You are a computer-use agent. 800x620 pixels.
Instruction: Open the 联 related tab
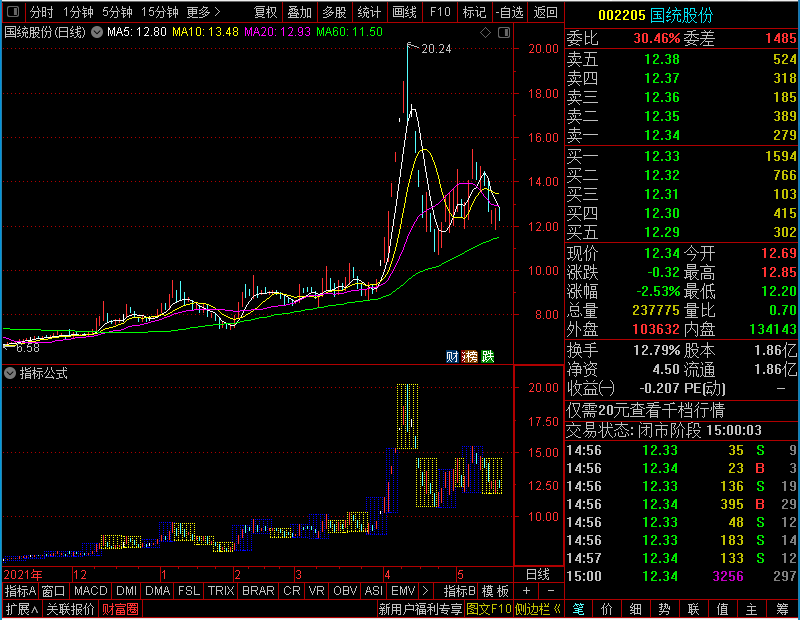(x=693, y=609)
